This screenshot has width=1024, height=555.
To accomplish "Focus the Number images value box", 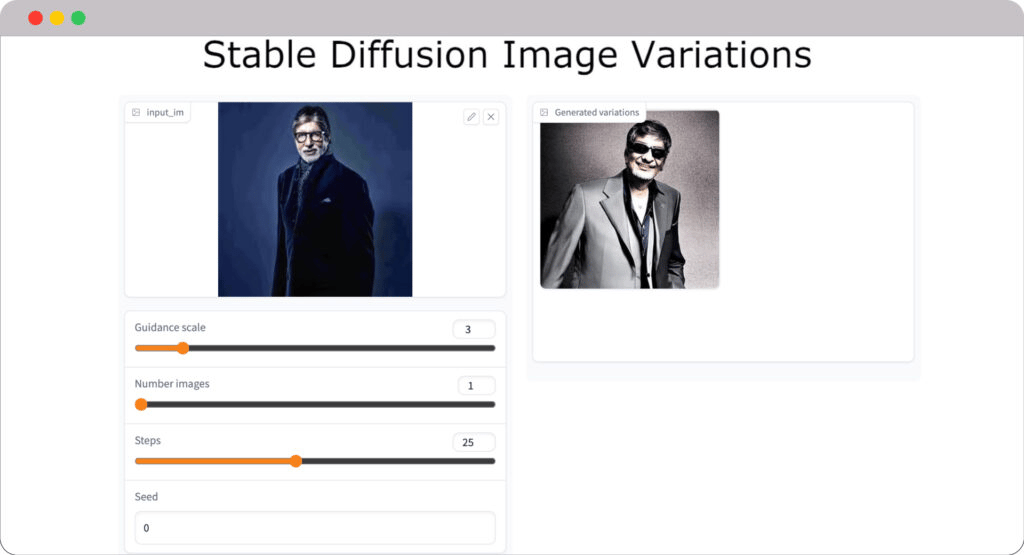I will click(475, 385).
